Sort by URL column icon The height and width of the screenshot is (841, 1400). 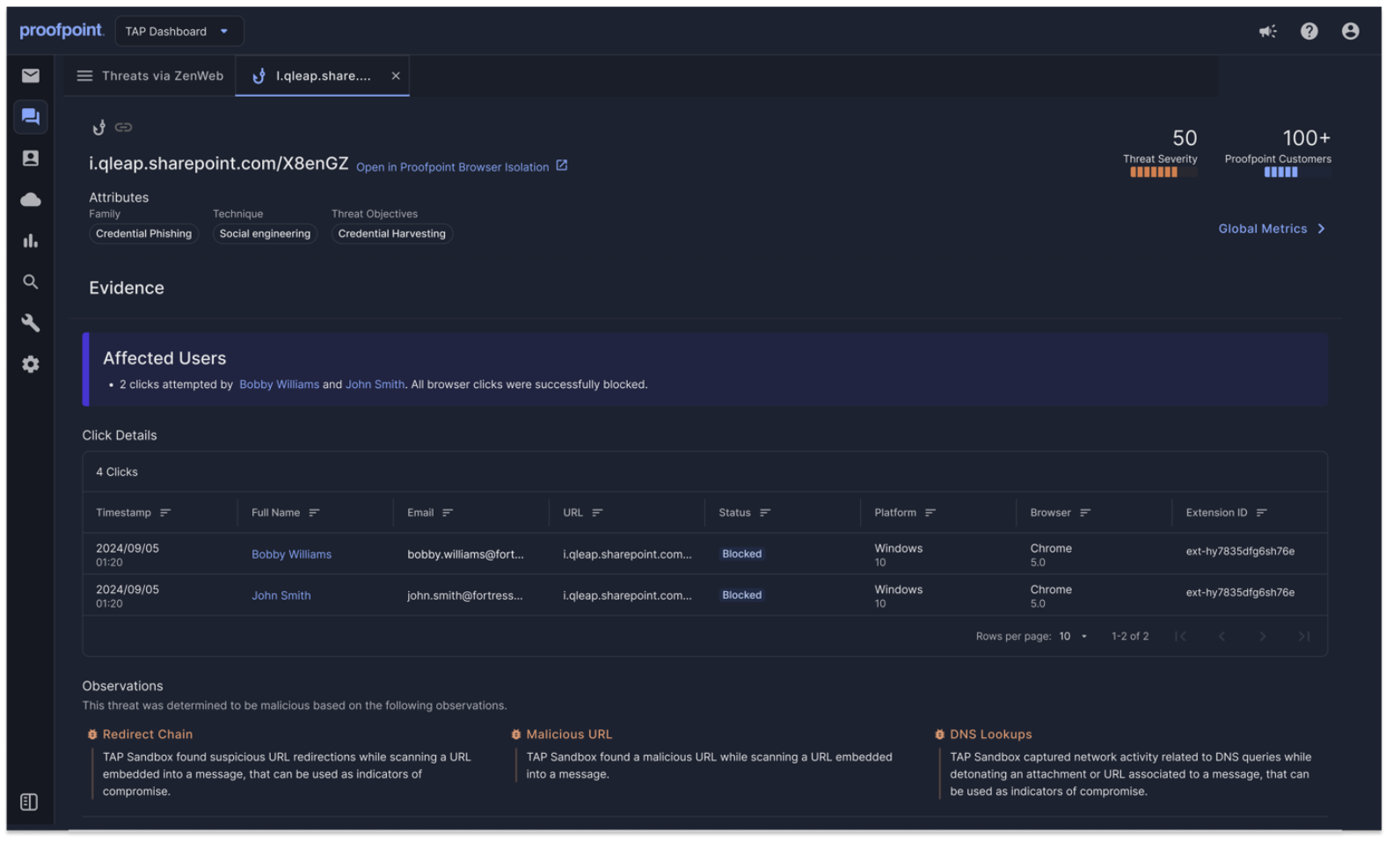pos(597,513)
